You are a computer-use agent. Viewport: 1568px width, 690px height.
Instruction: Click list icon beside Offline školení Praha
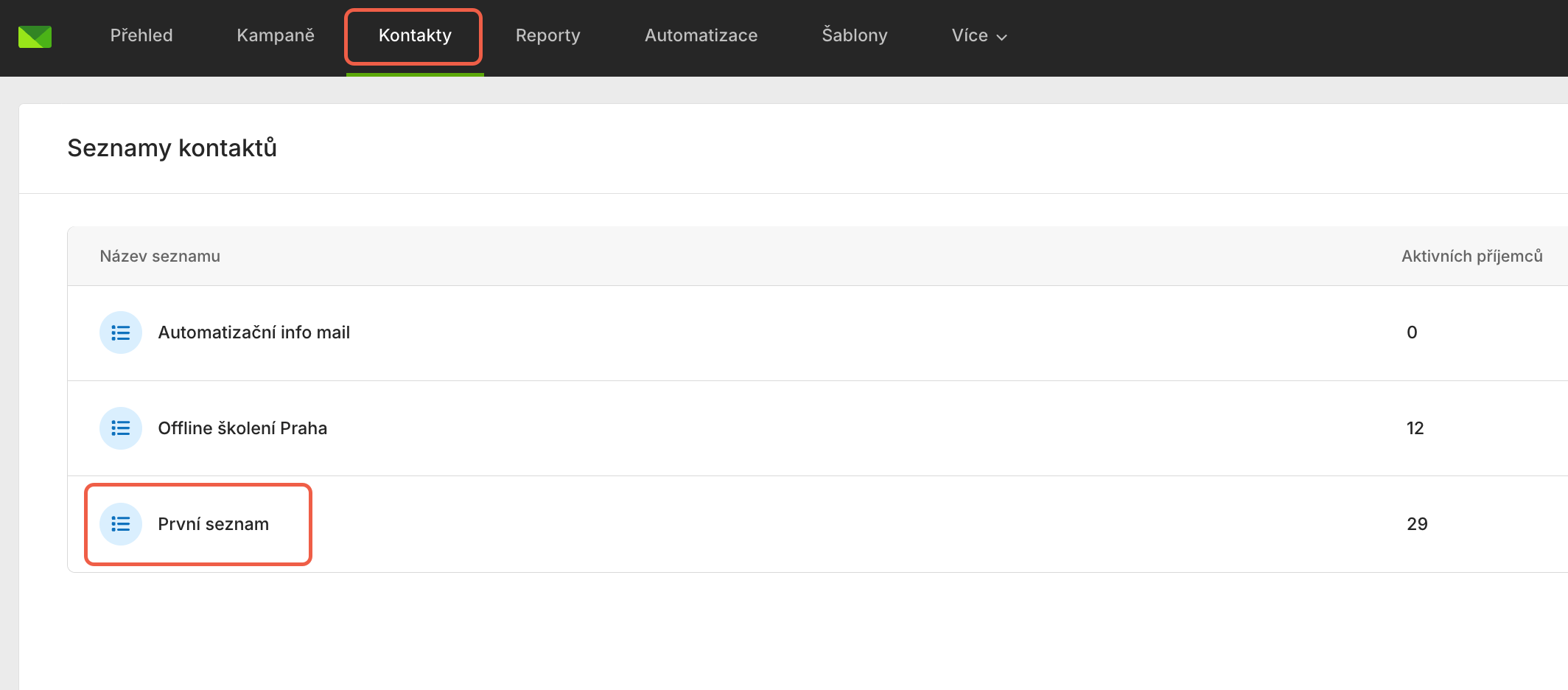[121, 428]
